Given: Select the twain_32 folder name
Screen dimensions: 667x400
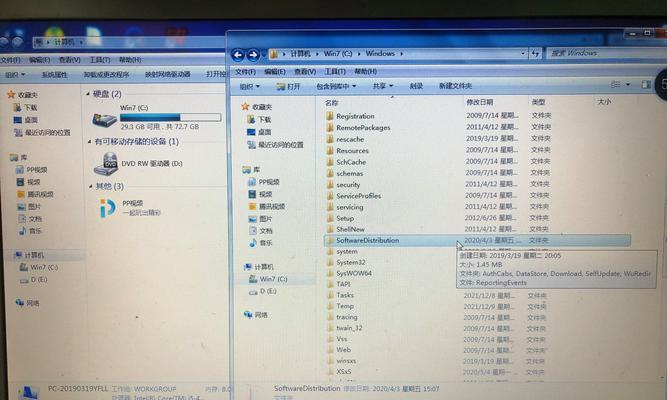Looking at the screenshot, I should (x=349, y=328).
